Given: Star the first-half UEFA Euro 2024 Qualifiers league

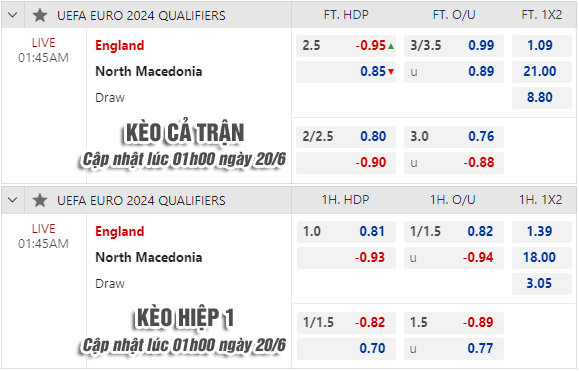Looking at the screenshot, I should (x=40, y=200).
